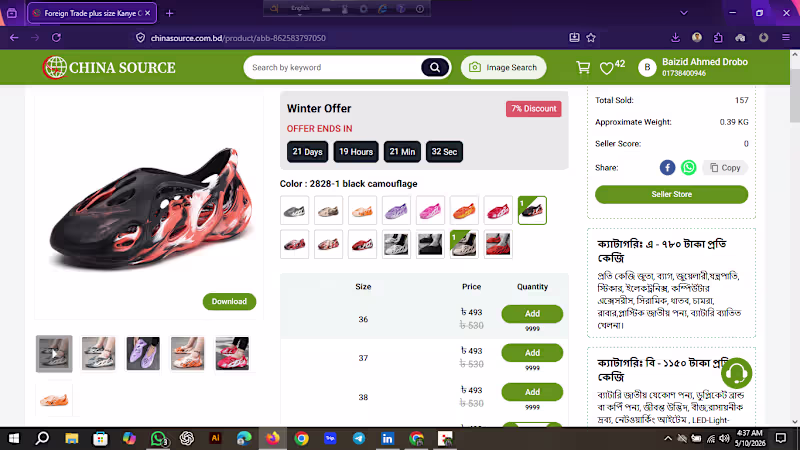800x450 pixels.
Task: Expand the list all tabs chevron
Action: pyautogui.click(x=684, y=13)
